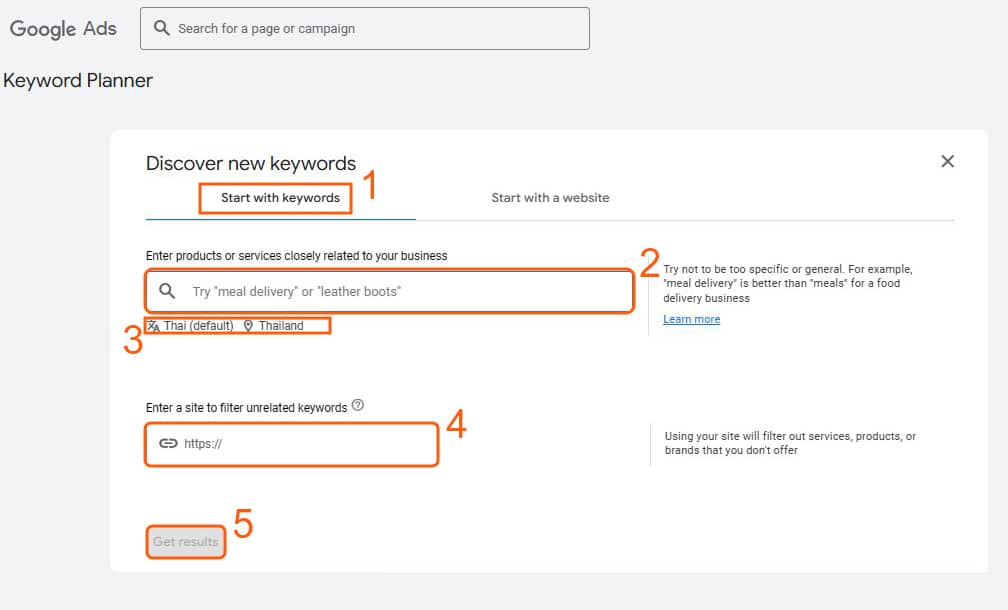Open the Thai (default) language selector

click(198, 326)
